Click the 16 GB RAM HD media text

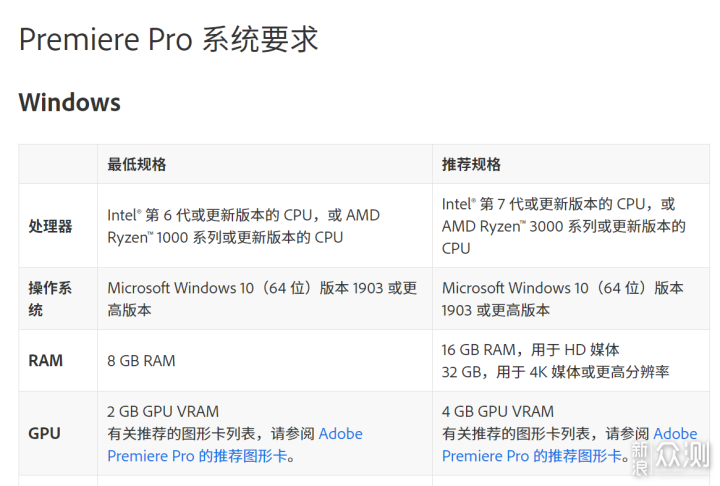pyautogui.click(x=530, y=349)
